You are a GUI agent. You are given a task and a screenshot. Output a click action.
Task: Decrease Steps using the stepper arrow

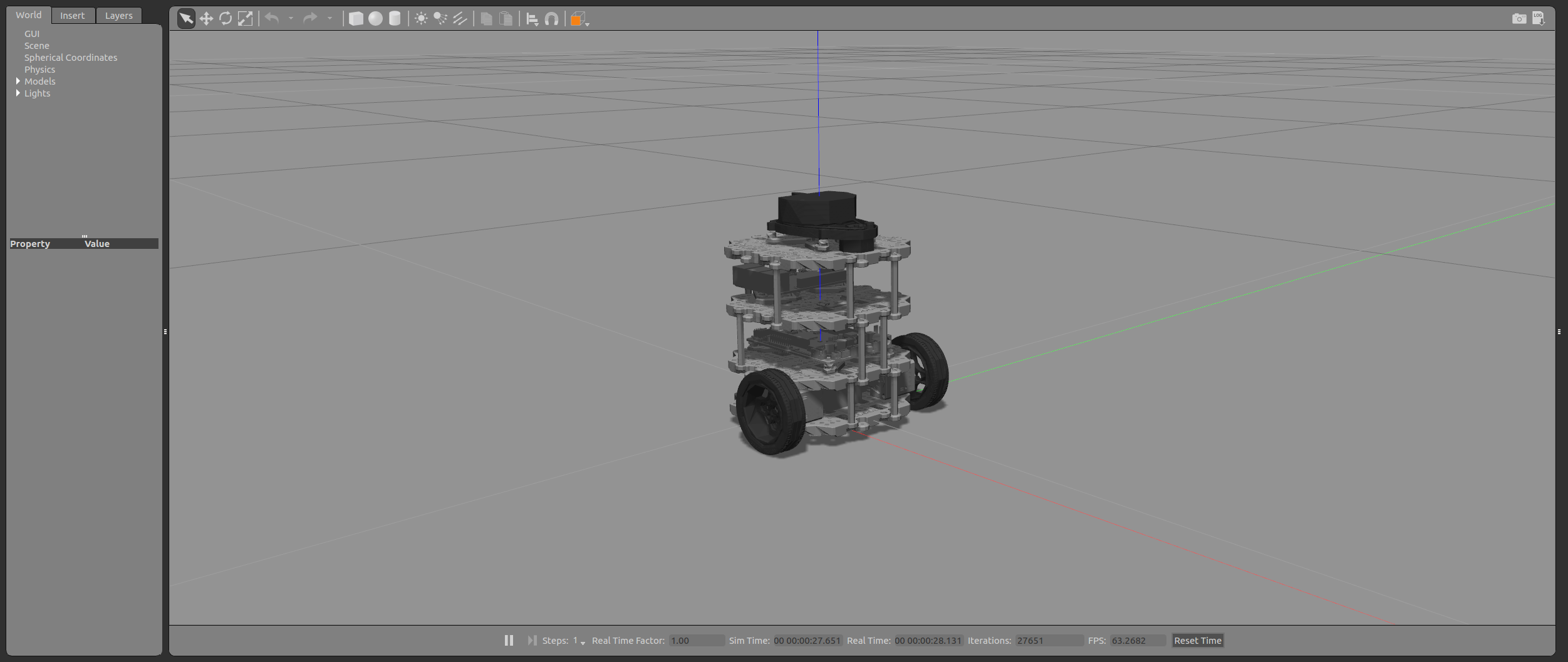[x=582, y=643]
